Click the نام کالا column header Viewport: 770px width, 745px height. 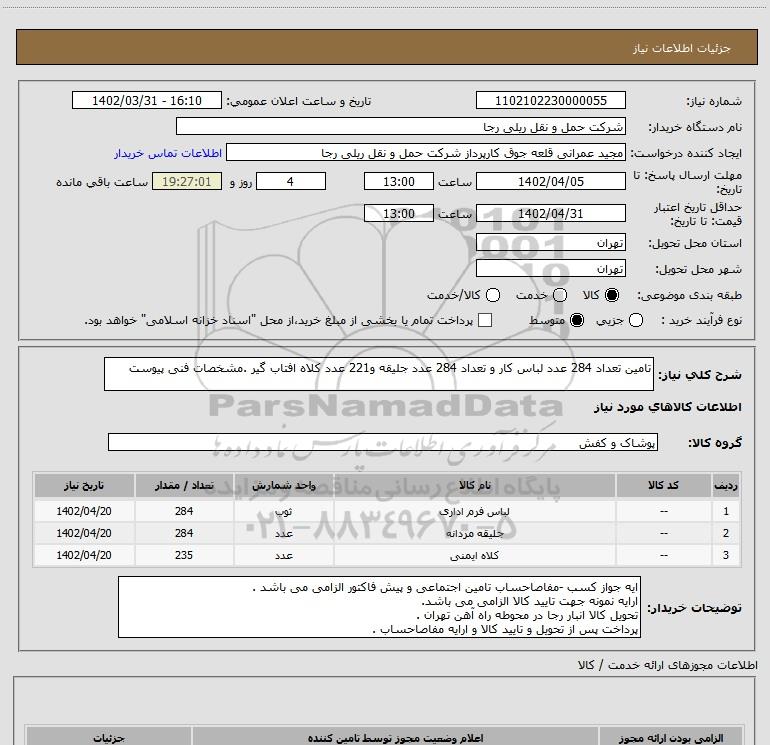click(x=474, y=485)
